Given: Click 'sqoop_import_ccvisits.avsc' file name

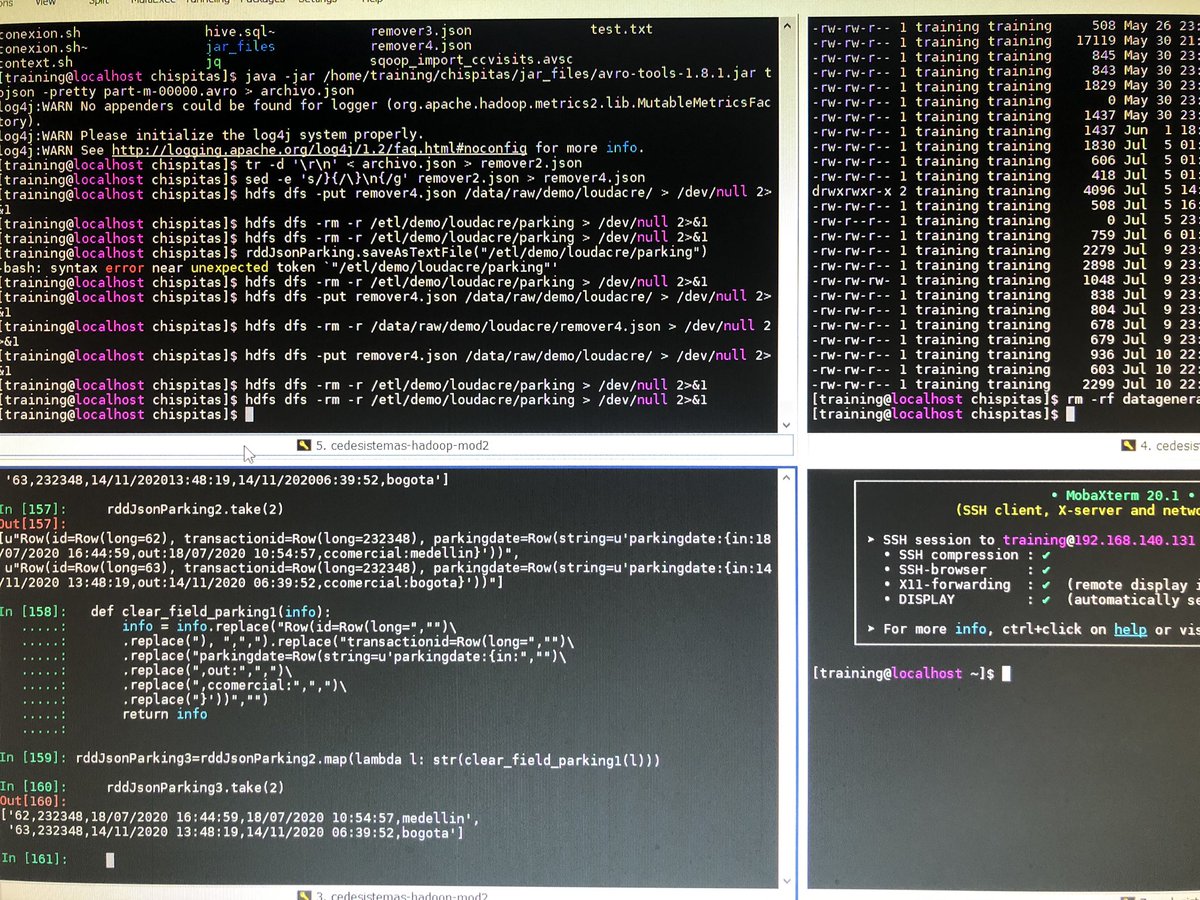Looking at the screenshot, I should [474, 61].
